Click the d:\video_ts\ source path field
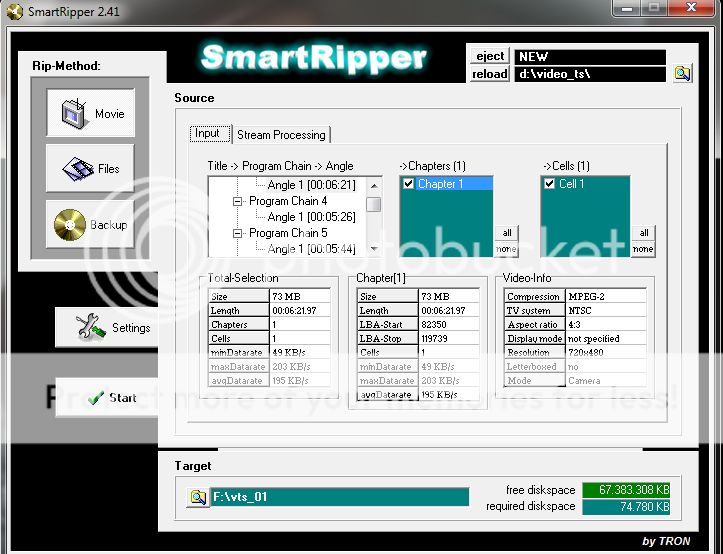 pyautogui.click(x=590, y=74)
